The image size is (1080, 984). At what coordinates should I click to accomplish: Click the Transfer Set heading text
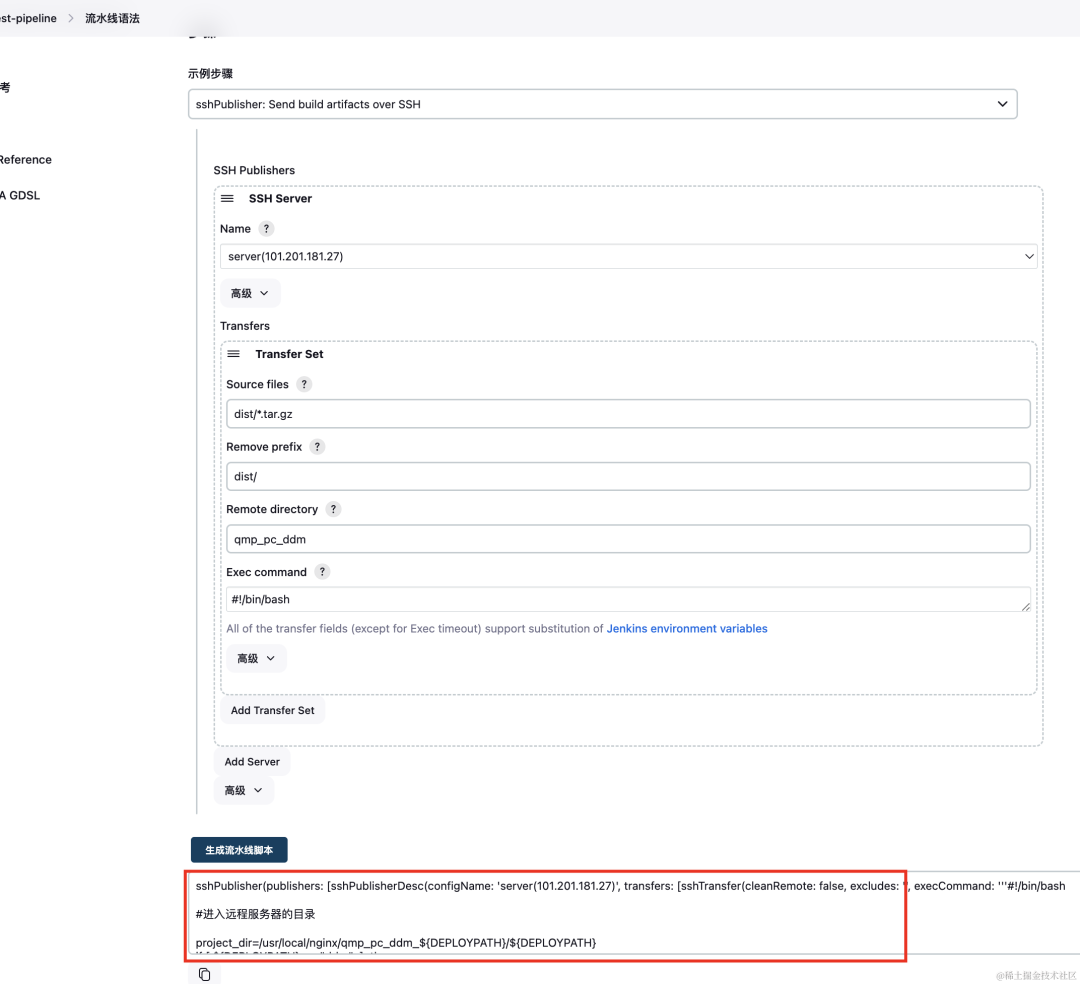click(x=289, y=354)
